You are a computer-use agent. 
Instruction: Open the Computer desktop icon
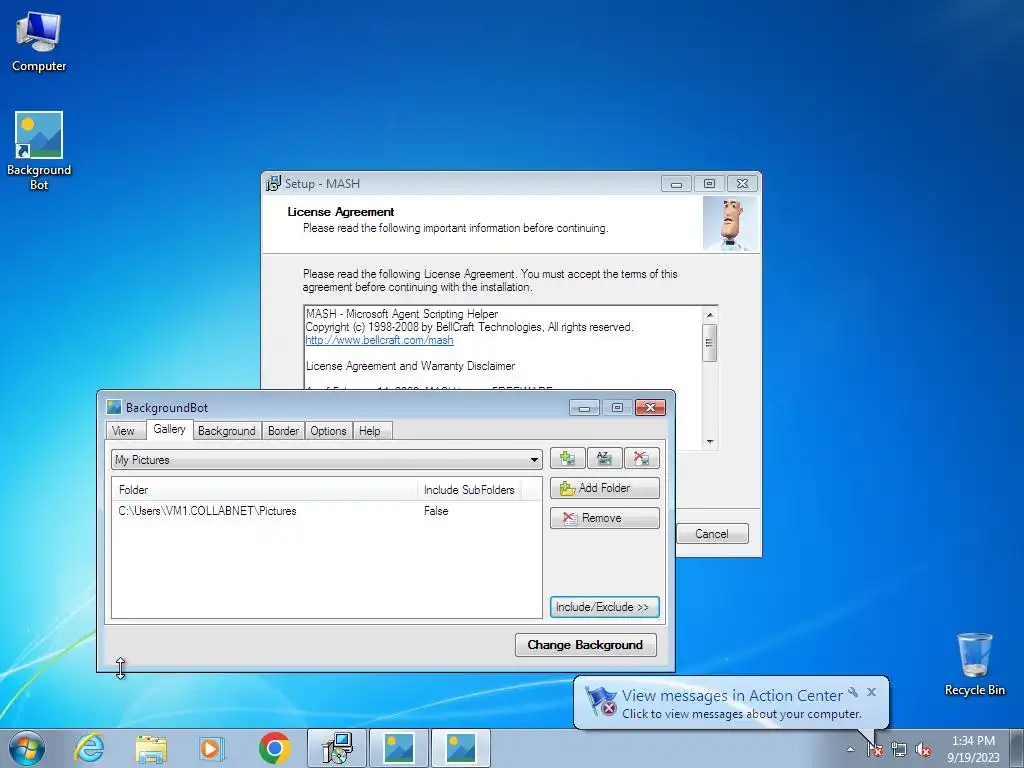(x=39, y=42)
